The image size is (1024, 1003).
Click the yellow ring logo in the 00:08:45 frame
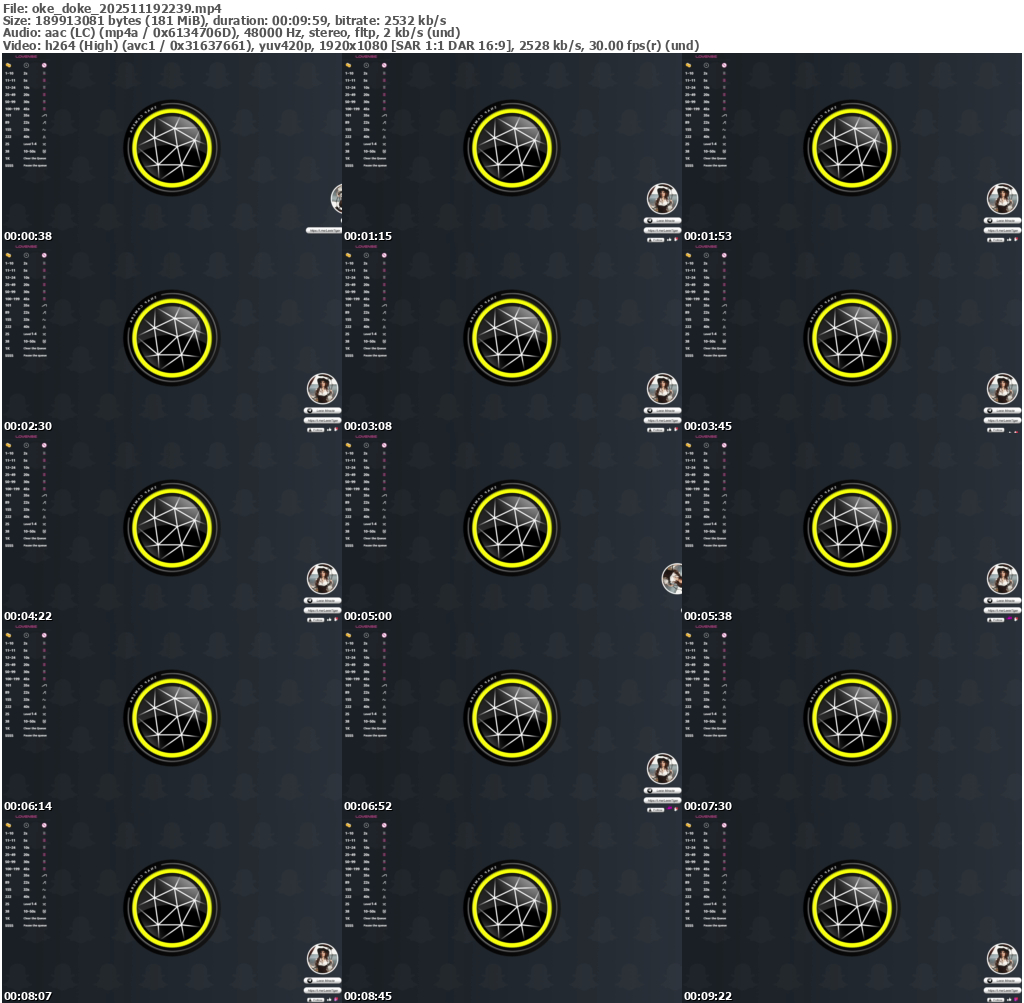(x=514, y=908)
